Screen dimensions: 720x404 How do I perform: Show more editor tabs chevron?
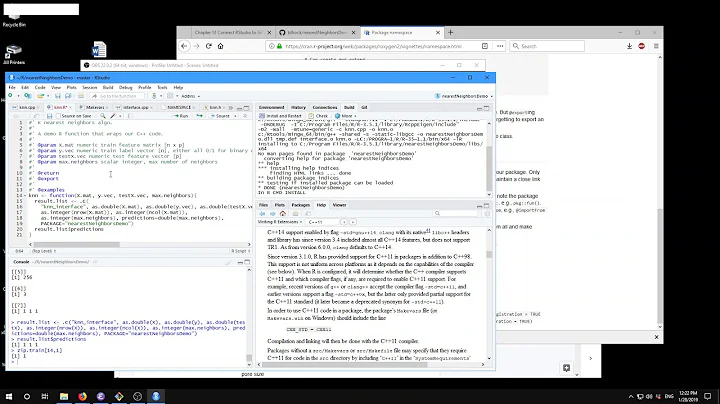click(x=231, y=107)
